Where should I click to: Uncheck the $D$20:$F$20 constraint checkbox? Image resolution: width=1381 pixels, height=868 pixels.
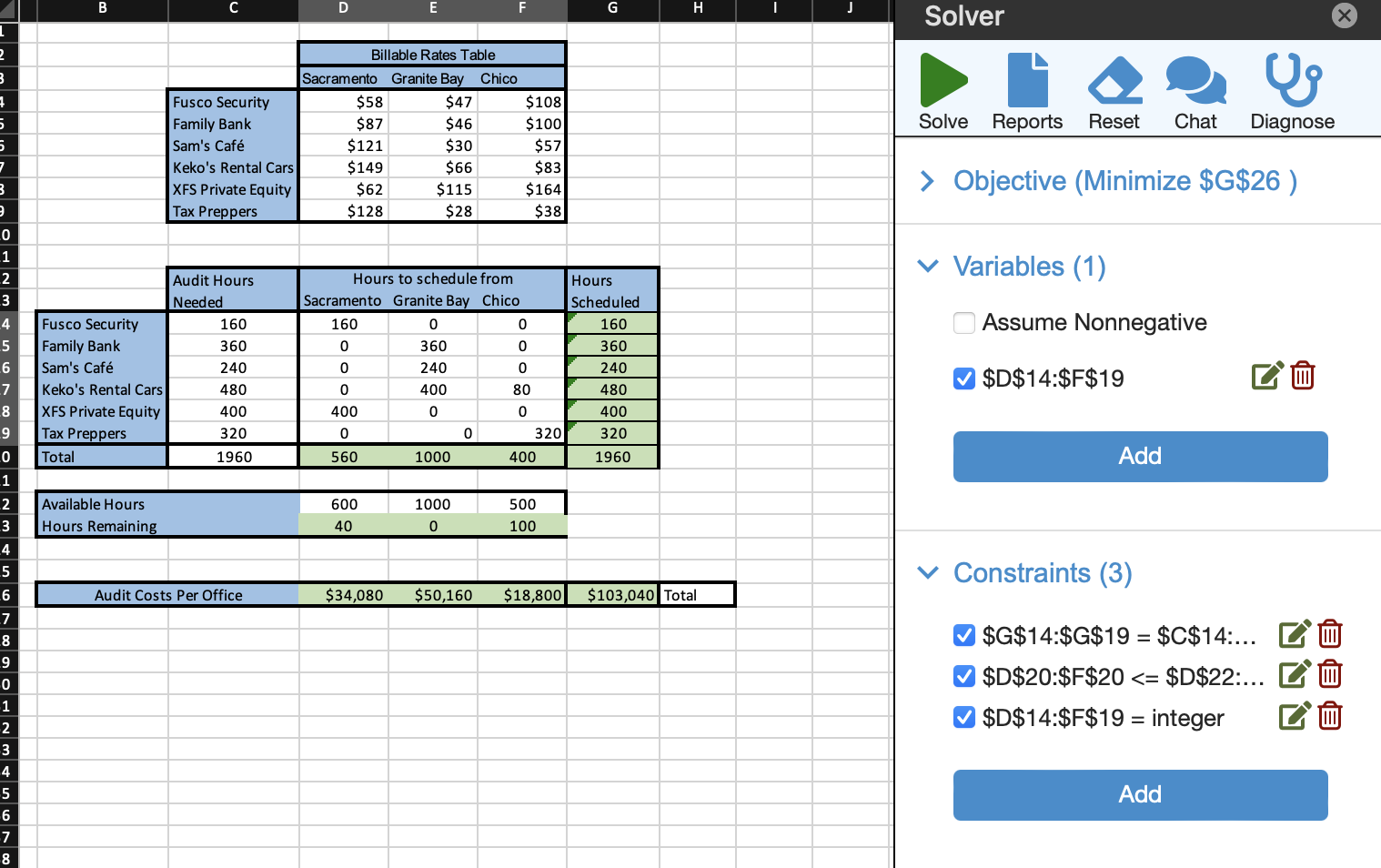(x=964, y=676)
